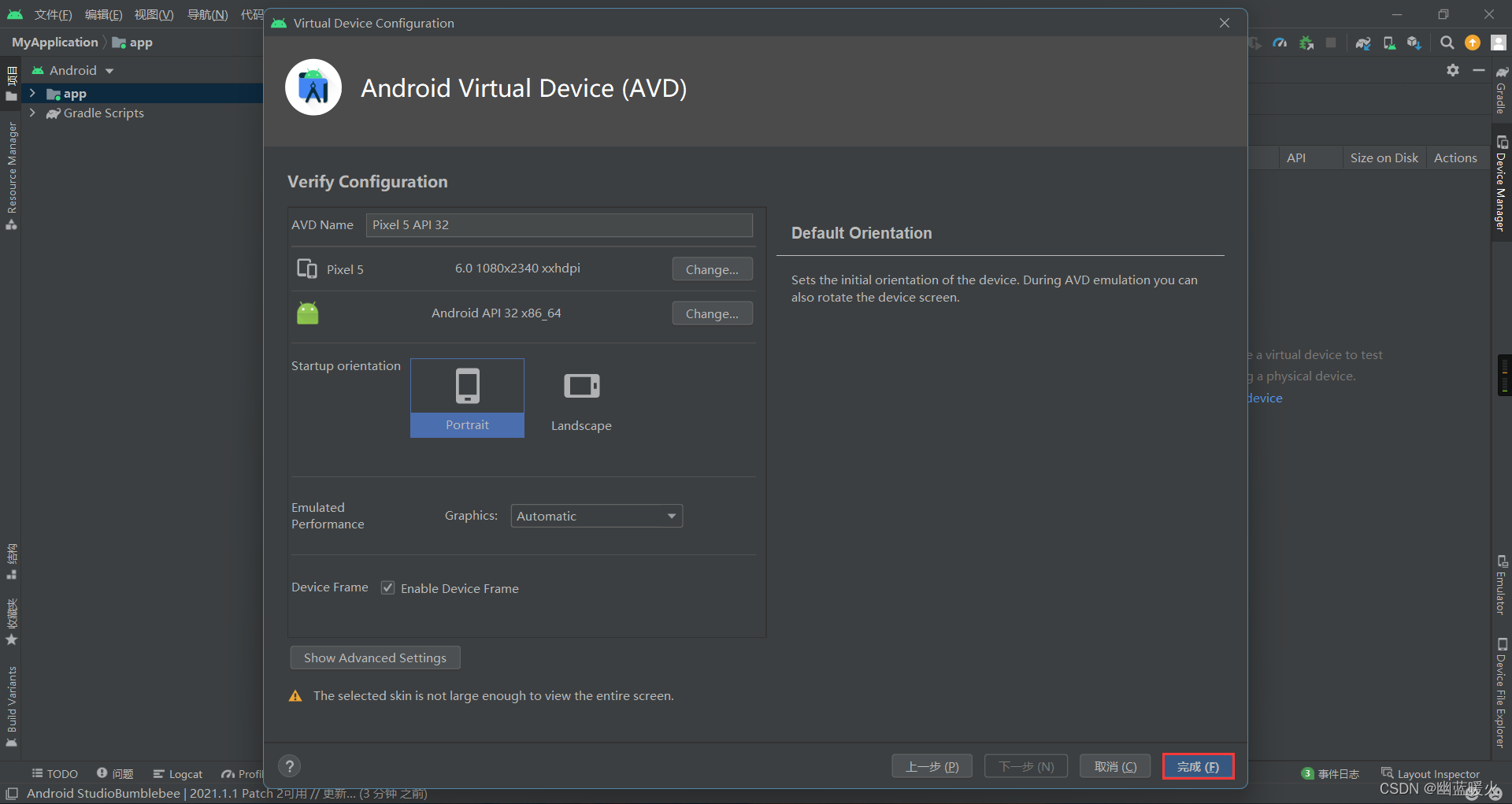Expand the Gradle Scripts tree node
The image size is (1512, 804).
coord(32,113)
